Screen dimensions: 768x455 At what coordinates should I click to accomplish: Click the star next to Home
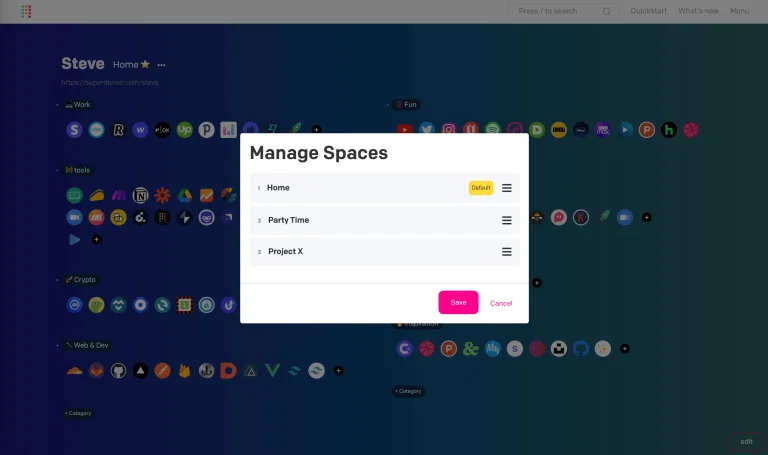coord(145,64)
